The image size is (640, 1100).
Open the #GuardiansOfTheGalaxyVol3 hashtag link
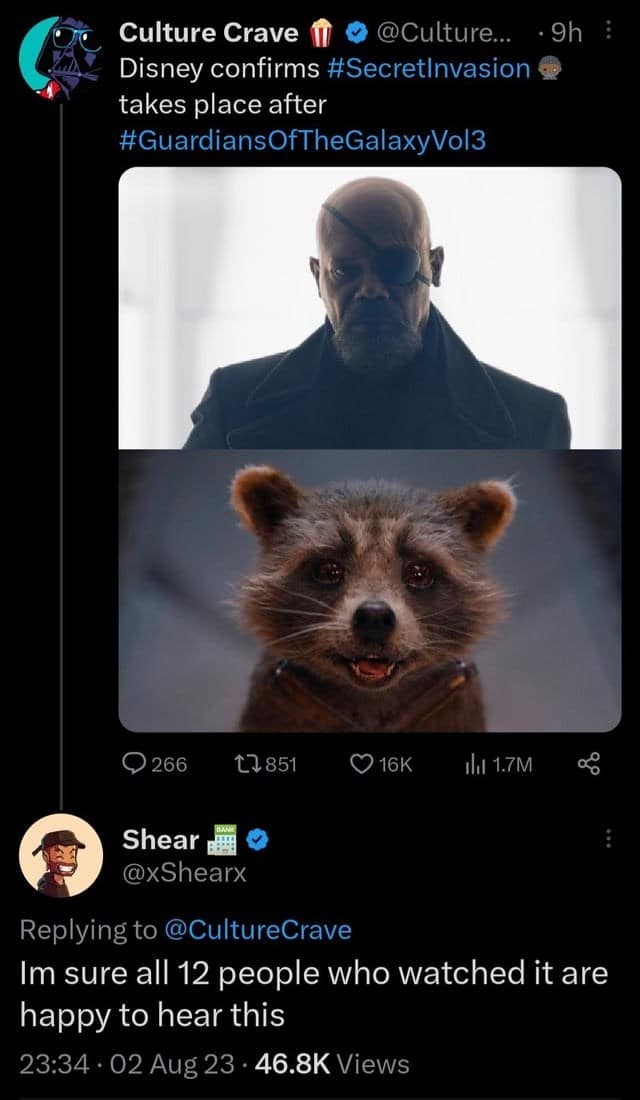coord(302,140)
